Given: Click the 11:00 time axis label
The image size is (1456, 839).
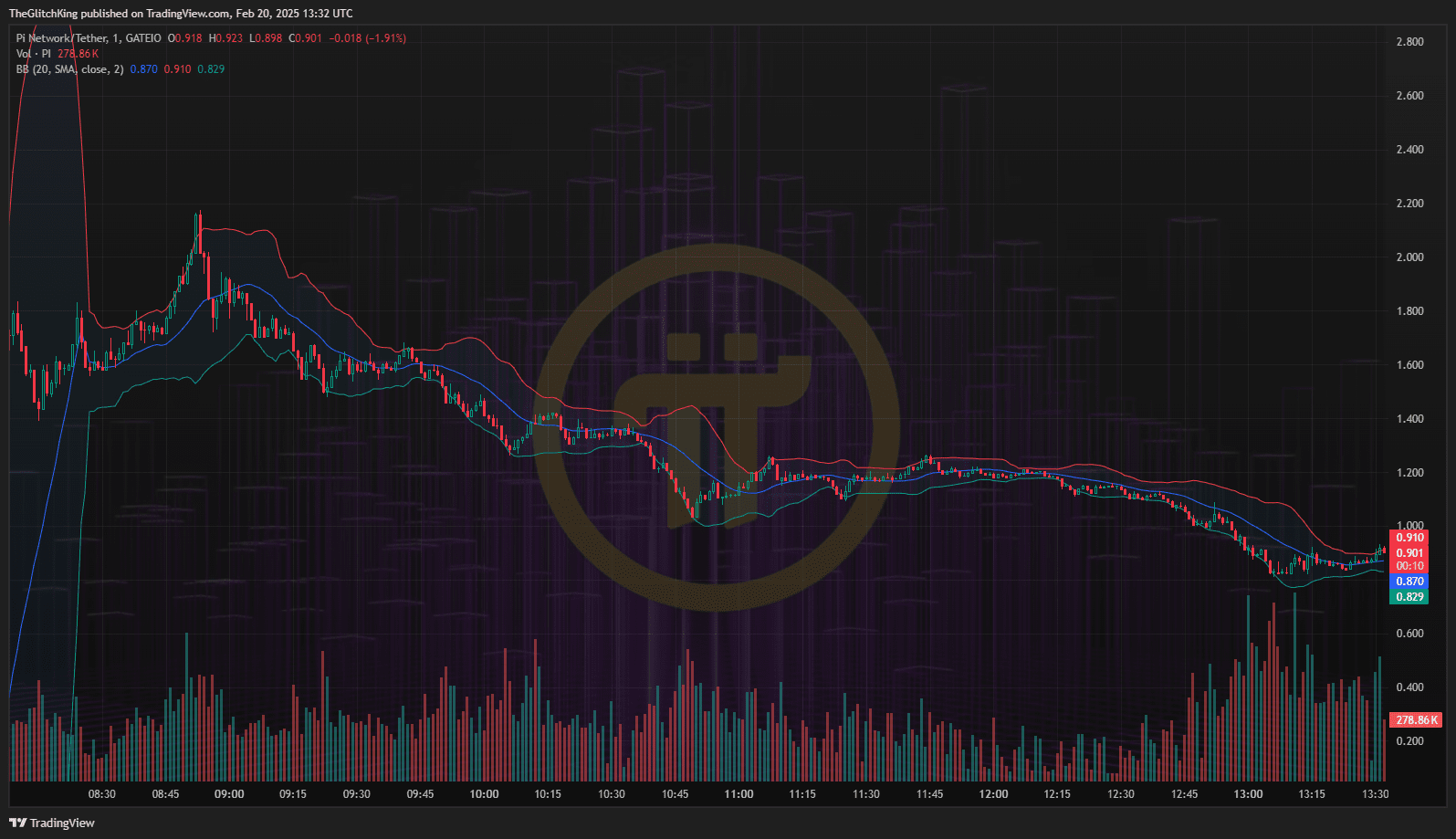Looking at the screenshot, I should tap(738, 794).
